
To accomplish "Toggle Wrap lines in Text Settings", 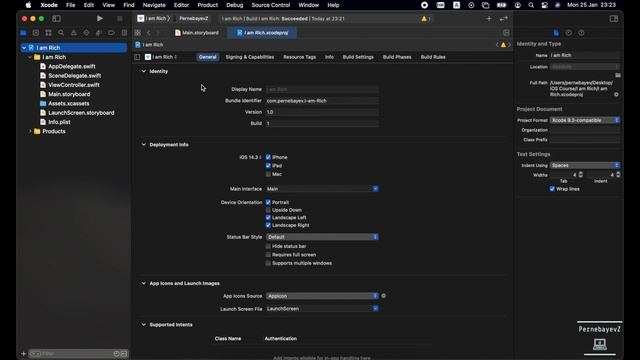I will click(x=552, y=189).
